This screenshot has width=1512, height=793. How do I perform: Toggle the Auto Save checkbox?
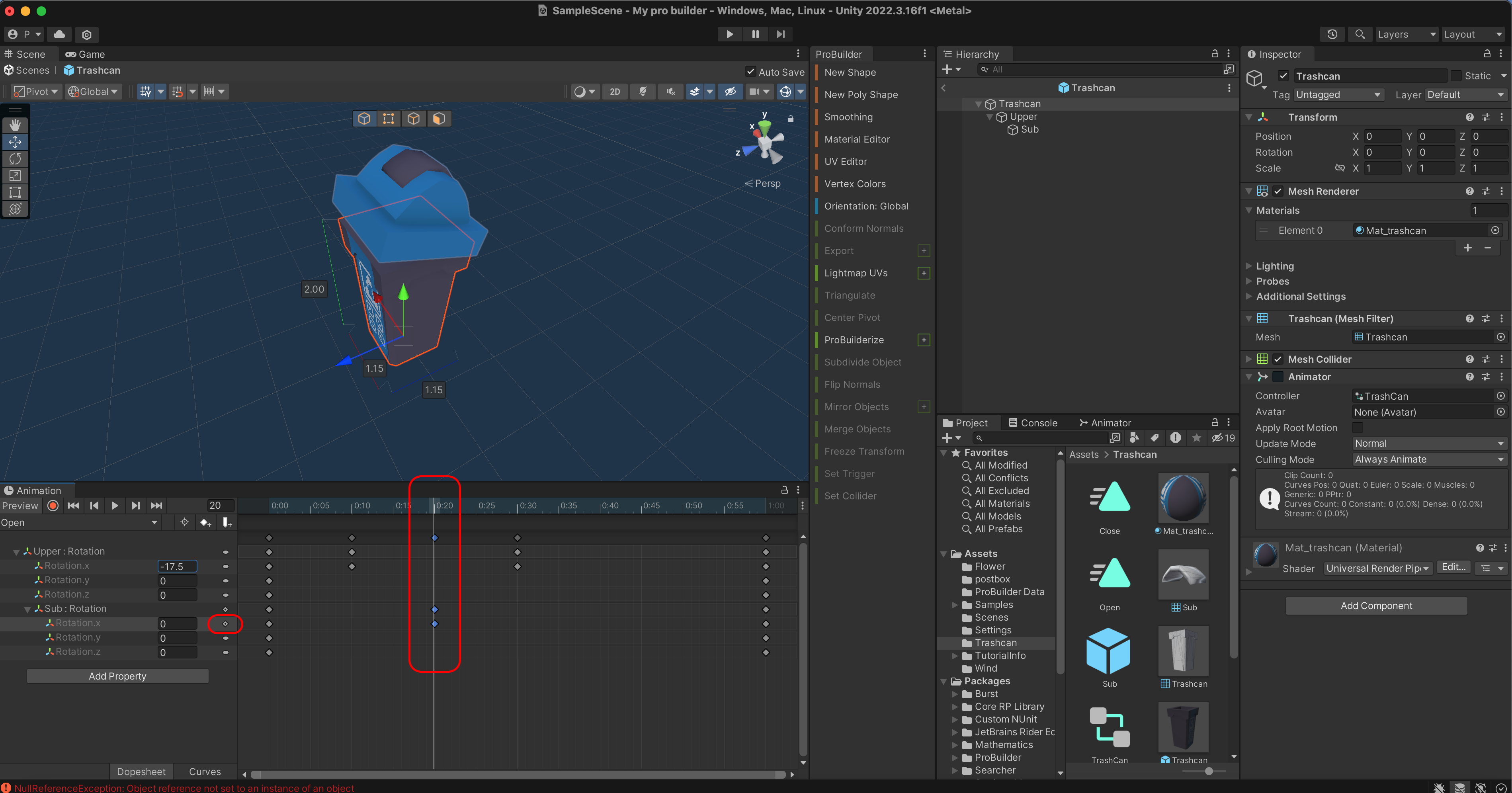tap(751, 72)
